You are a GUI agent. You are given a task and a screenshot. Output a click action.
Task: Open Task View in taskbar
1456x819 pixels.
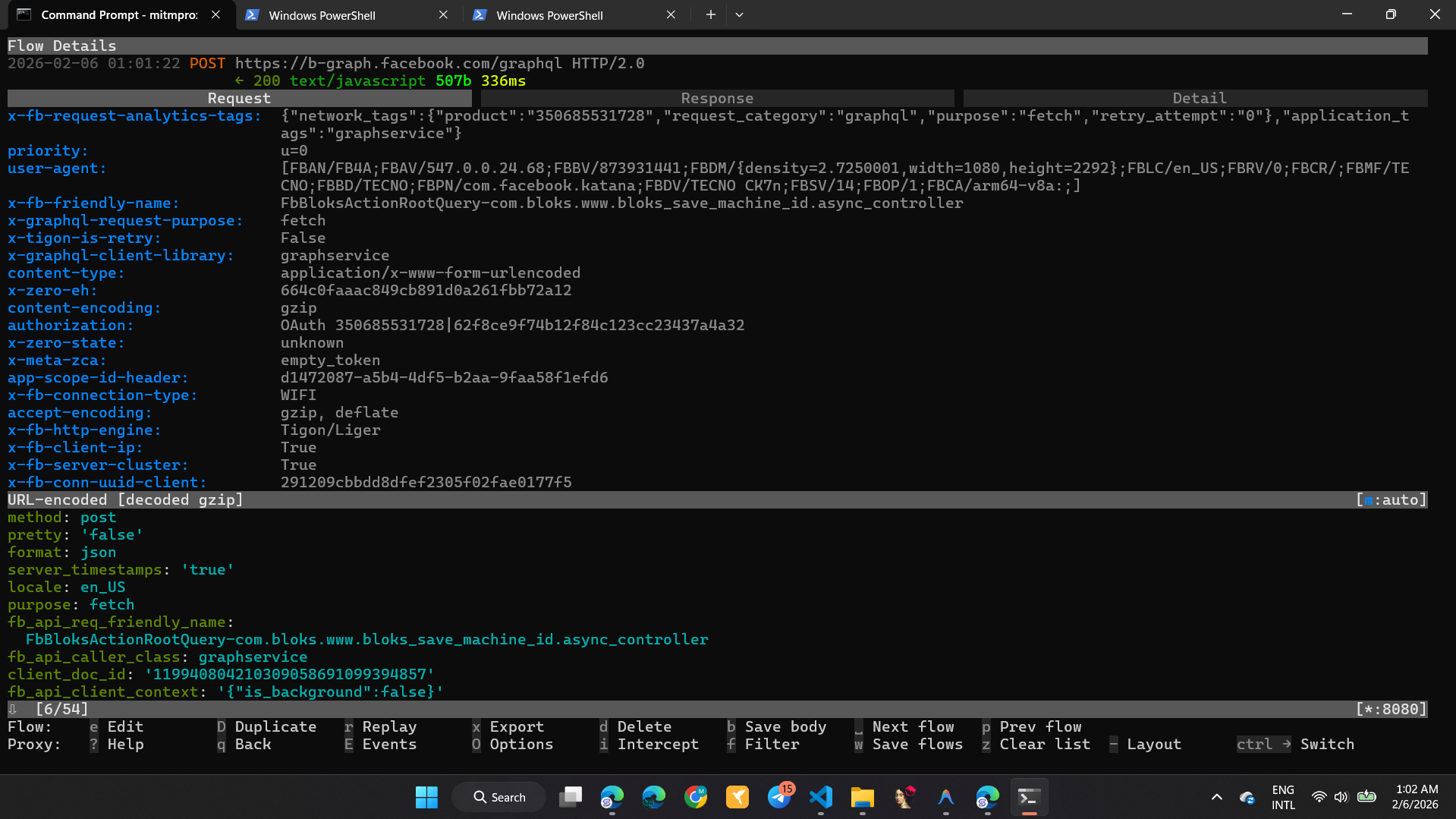pos(571,797)
